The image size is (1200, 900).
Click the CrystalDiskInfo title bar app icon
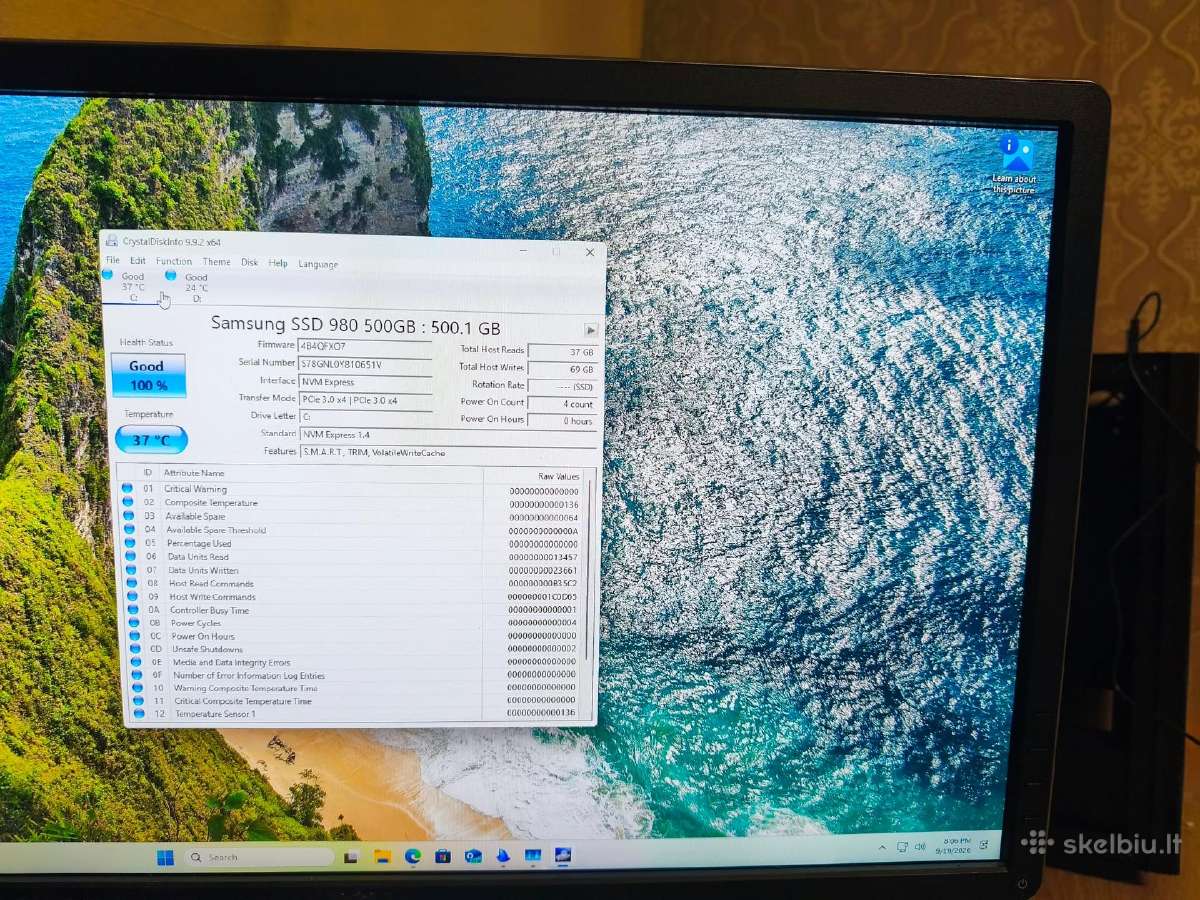[112, 241]
